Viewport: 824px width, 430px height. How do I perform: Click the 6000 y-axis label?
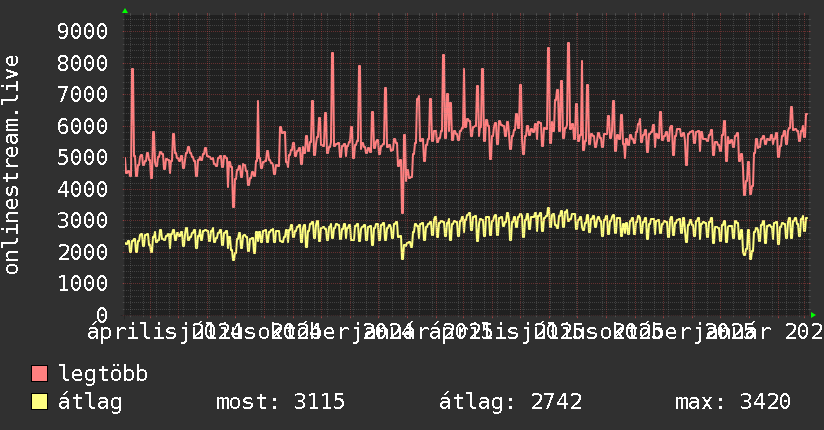point(83,126)
